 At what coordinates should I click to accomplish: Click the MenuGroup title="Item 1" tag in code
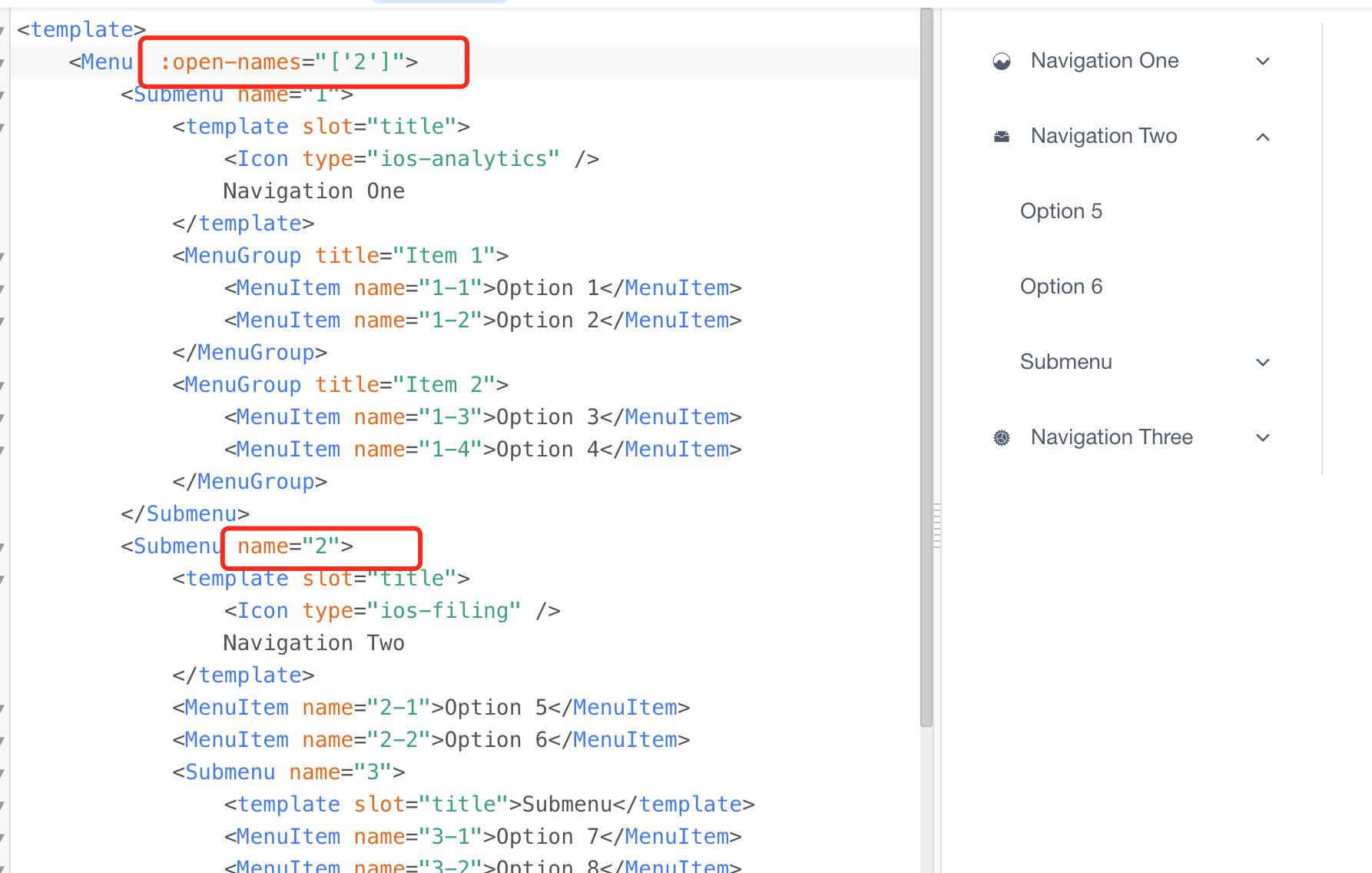pos(338,255)
